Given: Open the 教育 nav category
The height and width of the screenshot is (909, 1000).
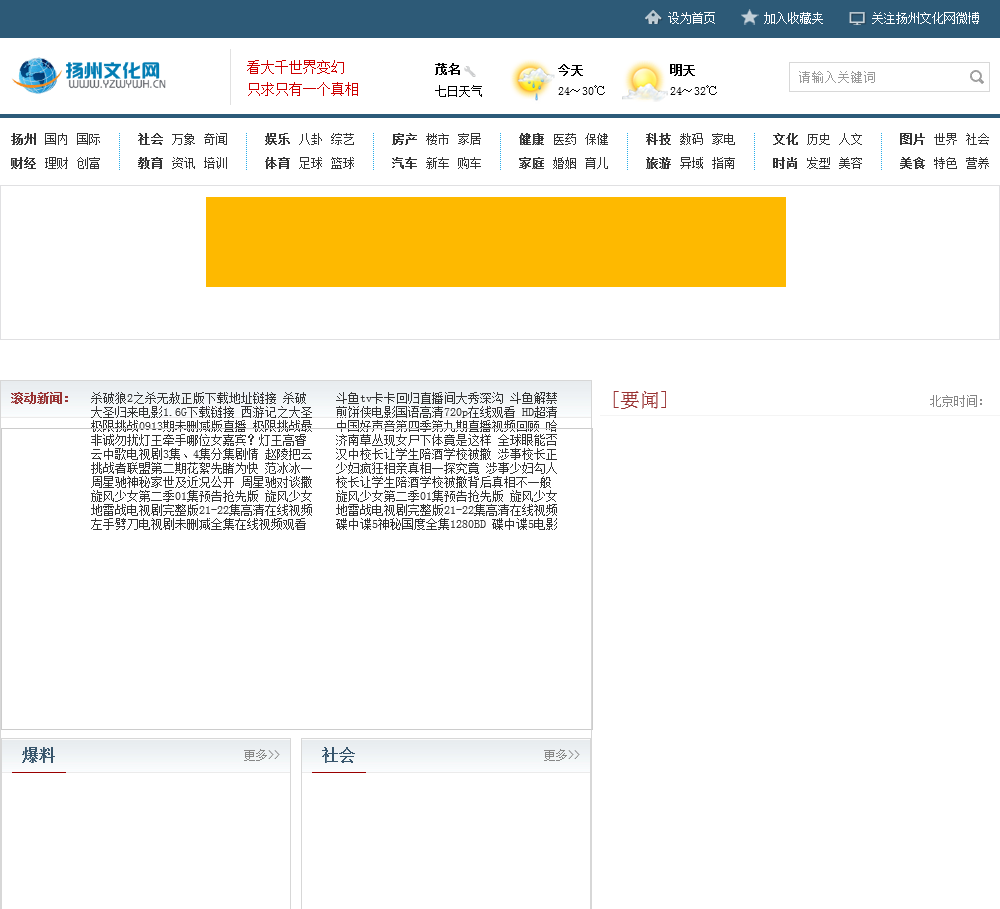Looking at the screenshot, I should pos(151,163).
